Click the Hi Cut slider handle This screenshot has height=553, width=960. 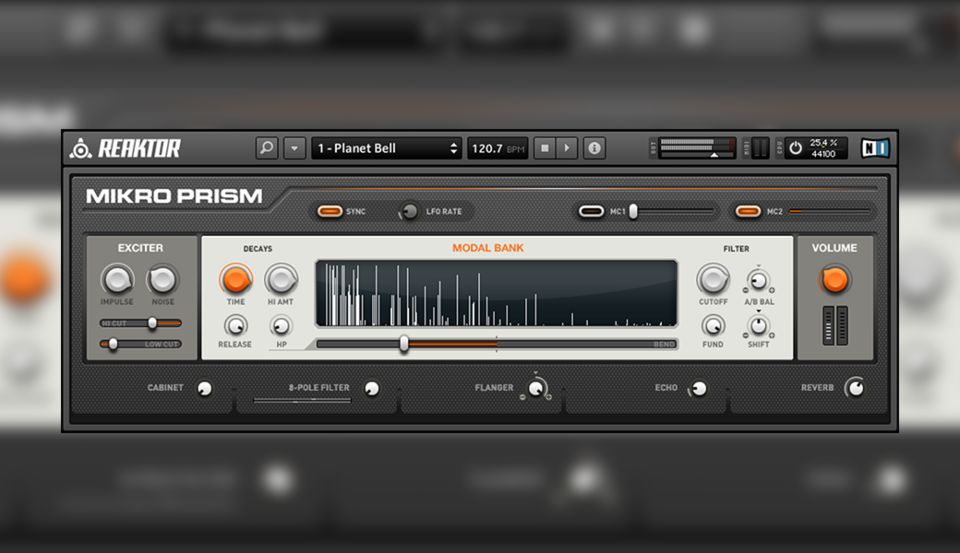click(x=152, y=323)
